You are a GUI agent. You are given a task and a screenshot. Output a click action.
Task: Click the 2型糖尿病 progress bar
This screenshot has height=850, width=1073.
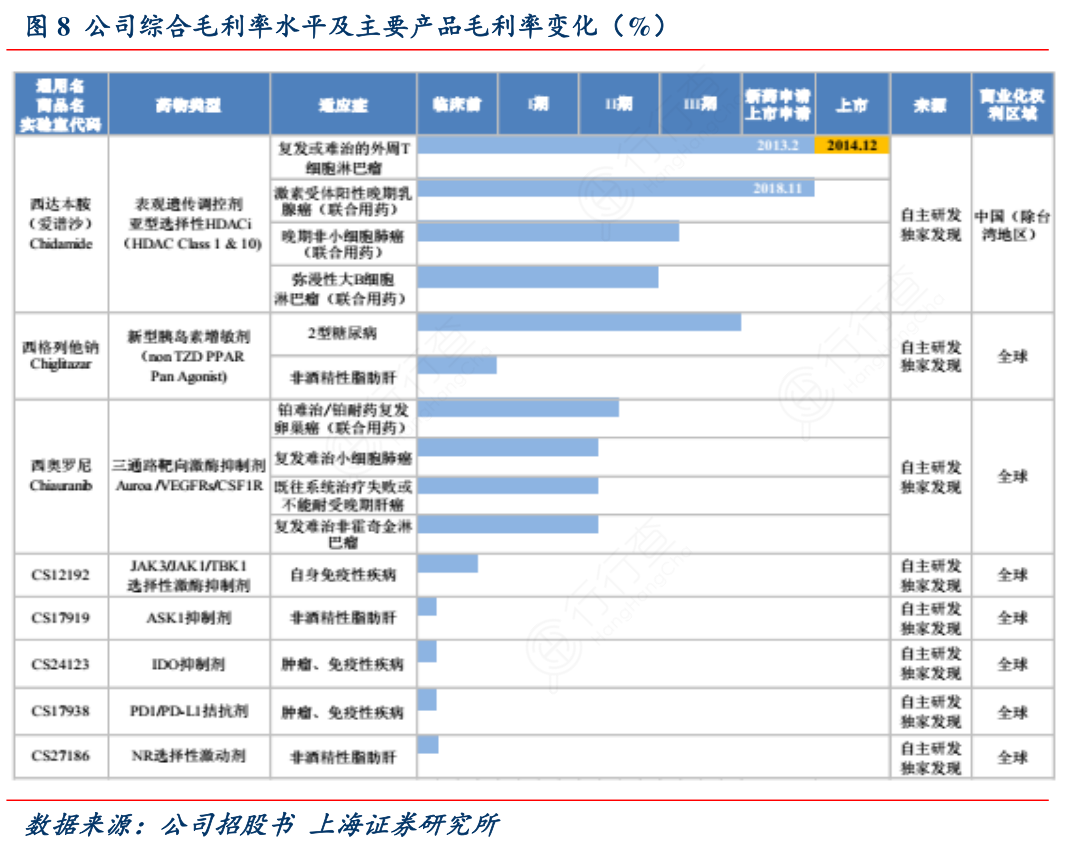pyautogui.click(x=578, y=322)
